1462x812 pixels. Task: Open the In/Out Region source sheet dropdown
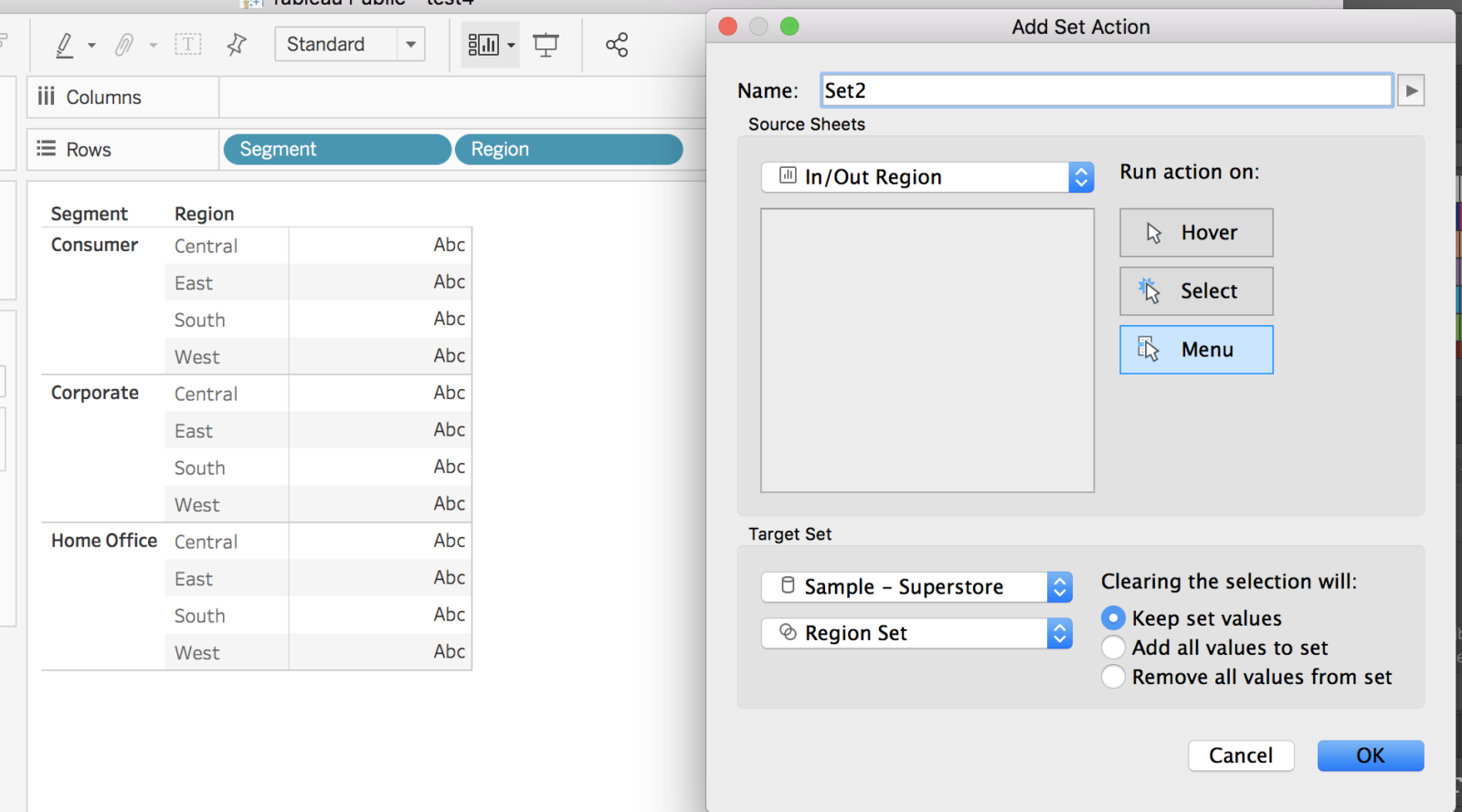tap(927, 177)
